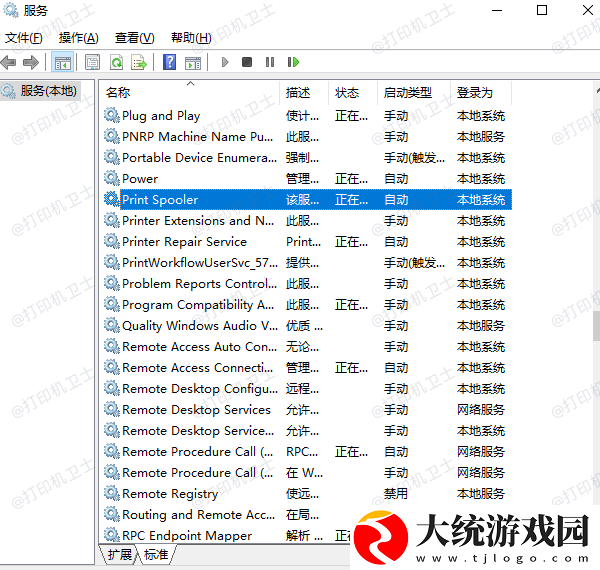Click the gear icon beside Remote Registry
Screen dimensions: 600x570
(112, 493)
